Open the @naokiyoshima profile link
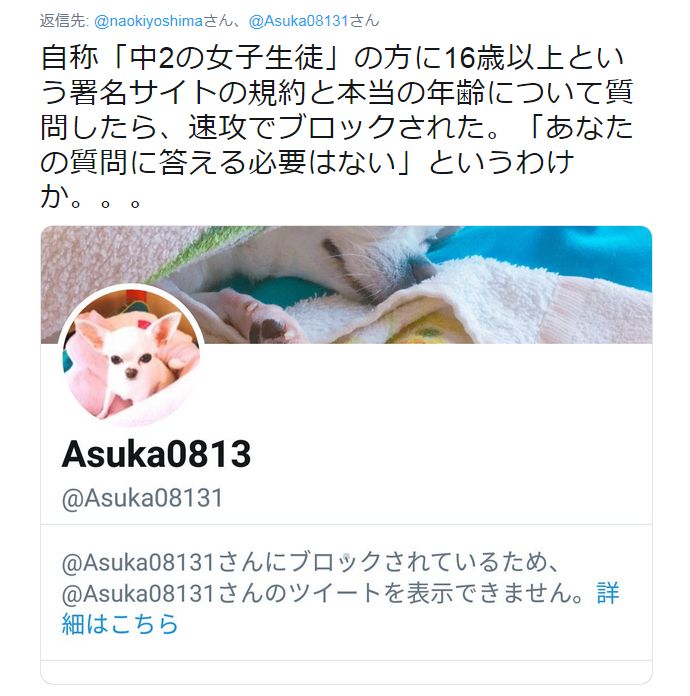The image size is (690, 696). (x=149, y=21)
